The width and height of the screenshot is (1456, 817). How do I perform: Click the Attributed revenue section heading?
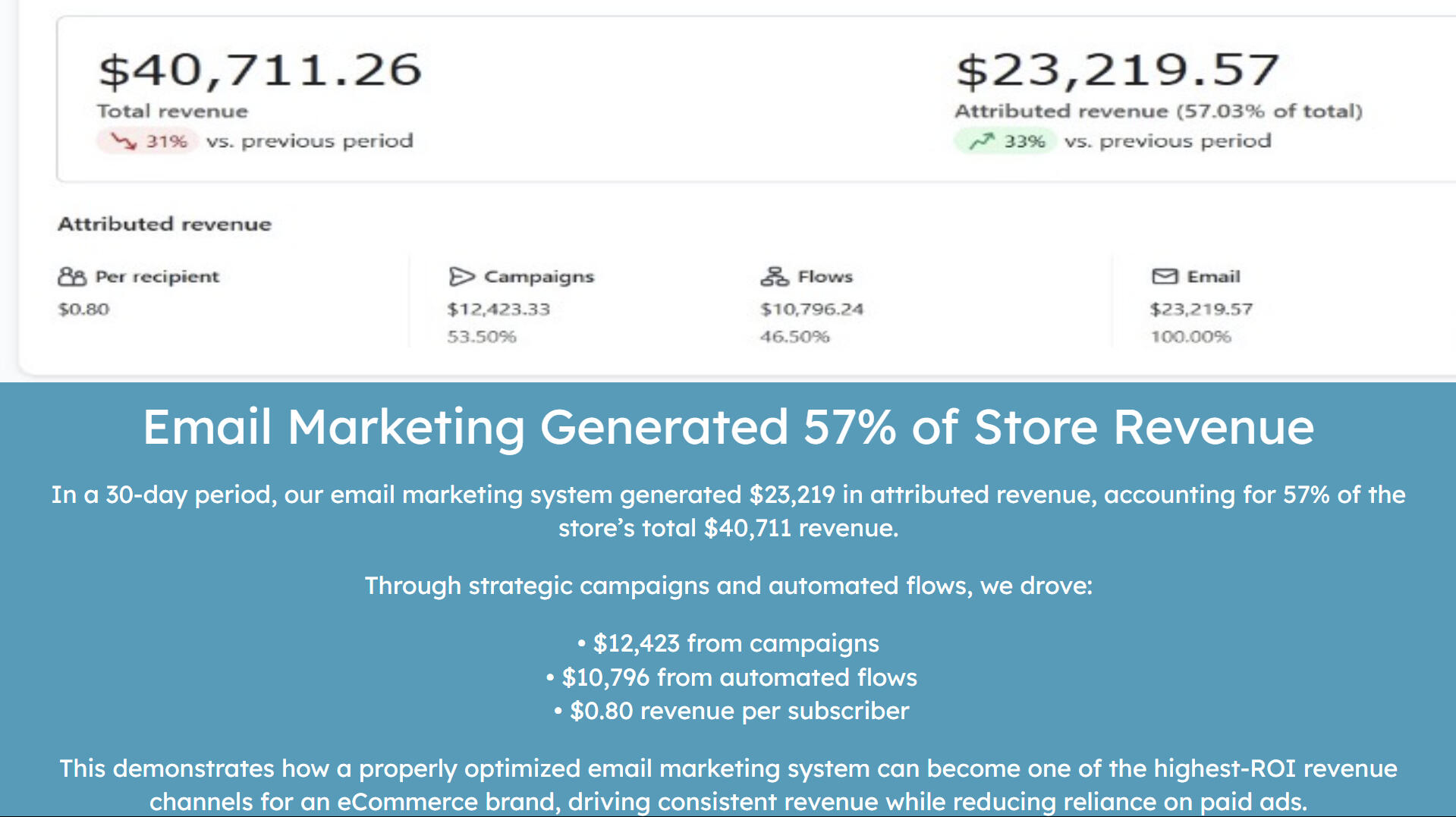point(165,225)
